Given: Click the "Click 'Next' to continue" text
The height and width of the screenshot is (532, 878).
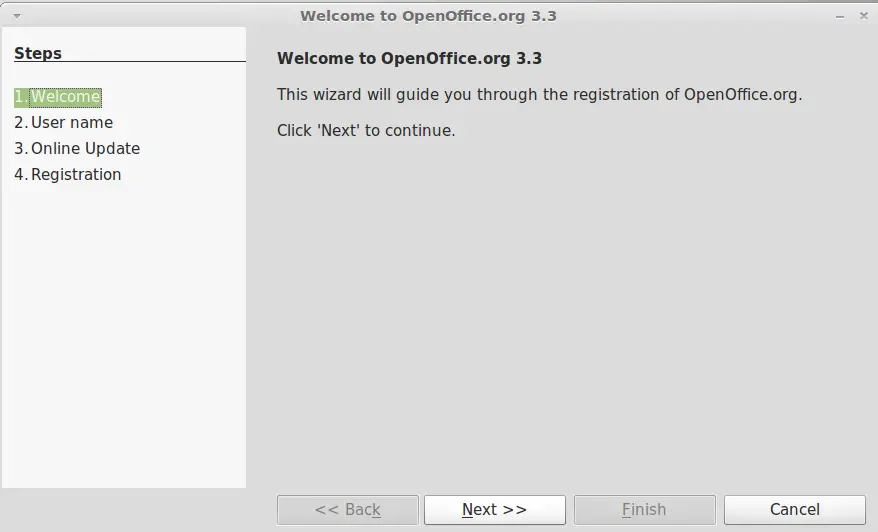Looking at the screenshot, I should coord(366,130).
